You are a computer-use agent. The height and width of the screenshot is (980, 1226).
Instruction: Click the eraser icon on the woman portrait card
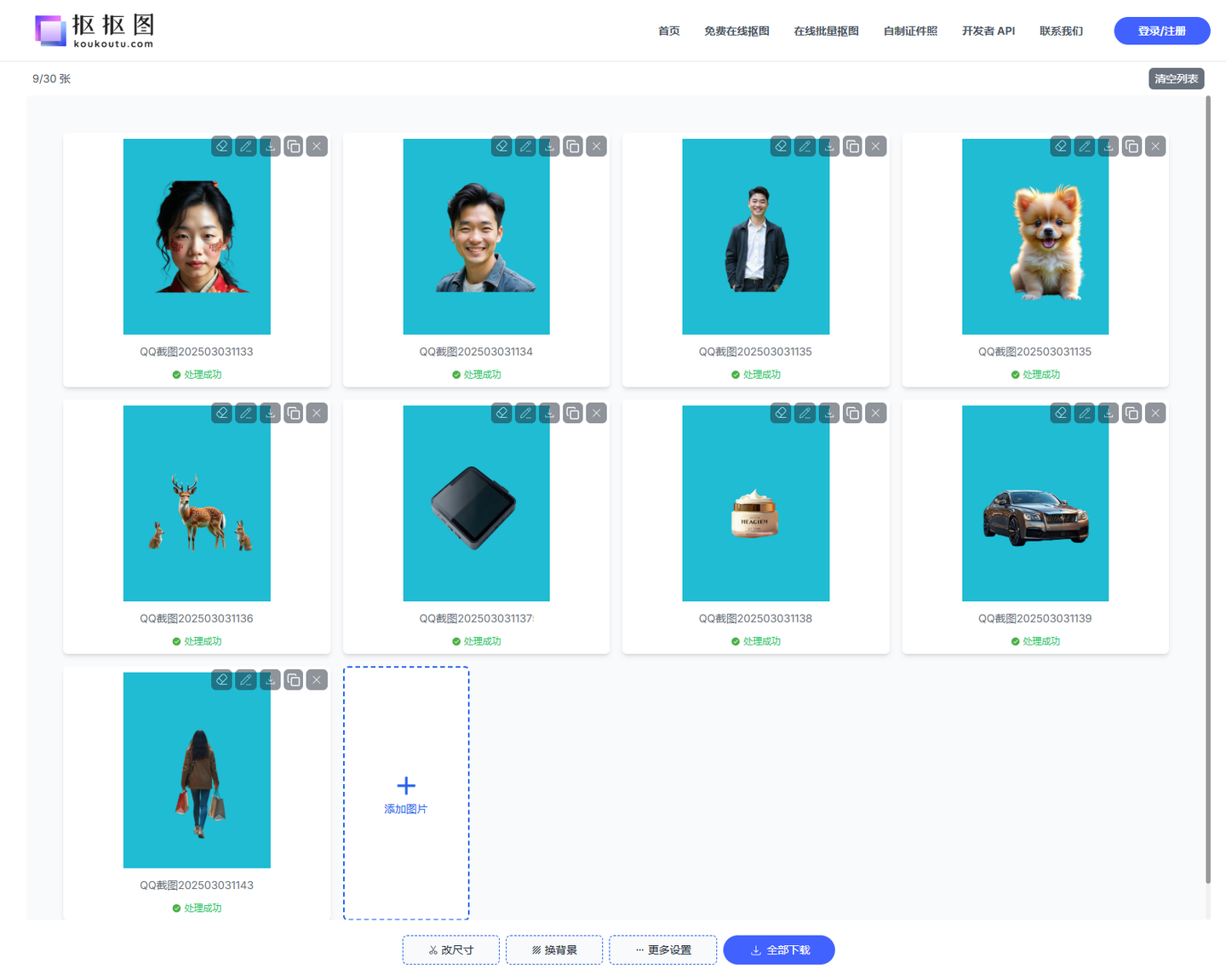coord(222,146)
